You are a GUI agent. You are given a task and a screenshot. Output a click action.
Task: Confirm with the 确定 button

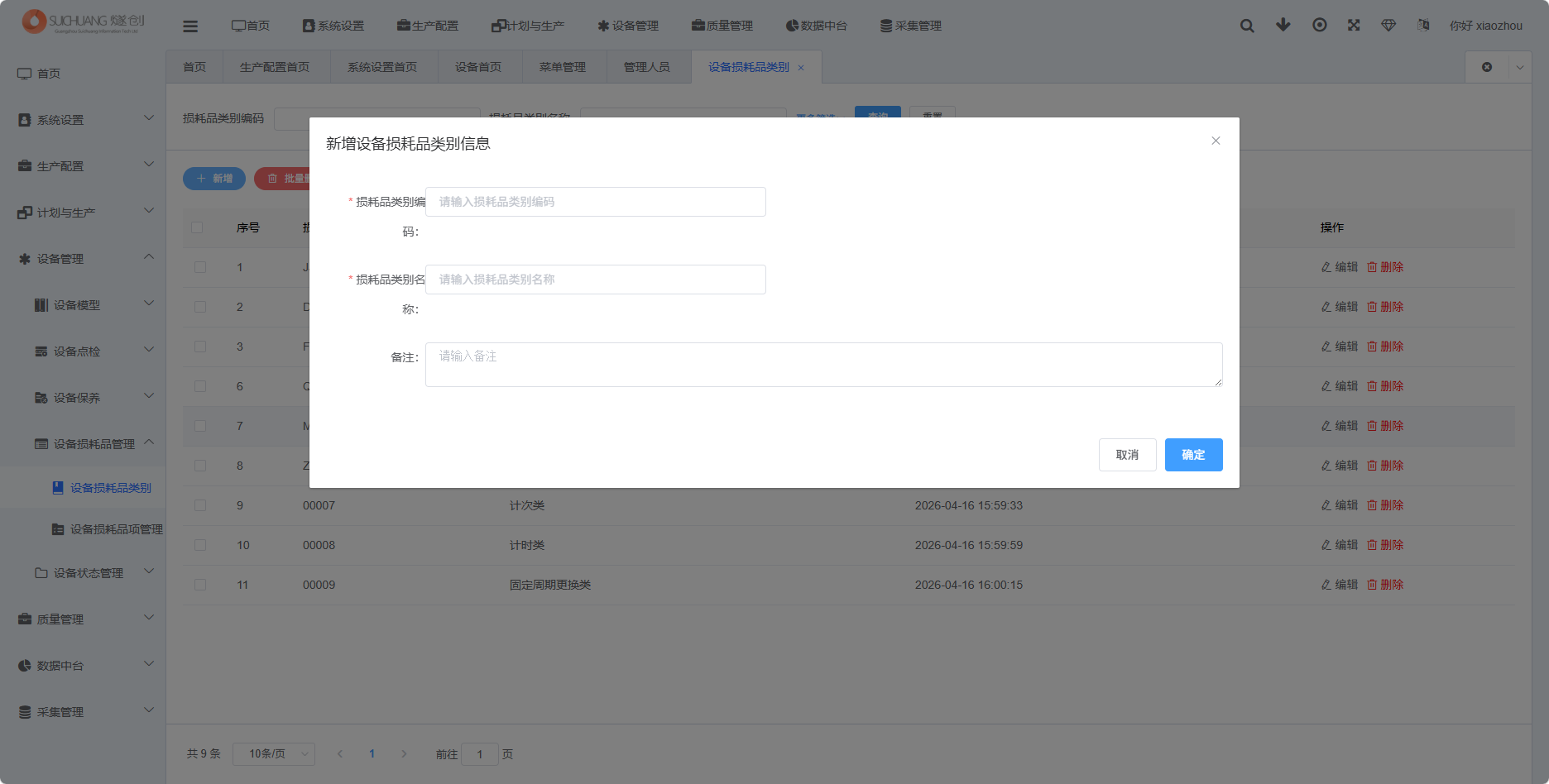tap(1193, 455)
